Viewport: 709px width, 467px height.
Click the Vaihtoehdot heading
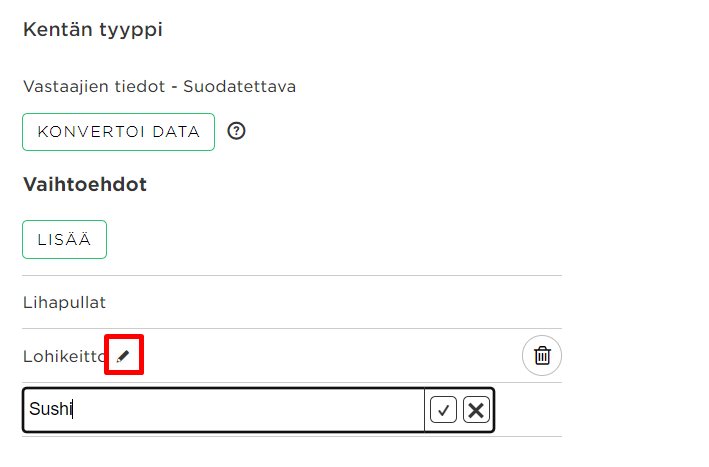coord(85,184)
